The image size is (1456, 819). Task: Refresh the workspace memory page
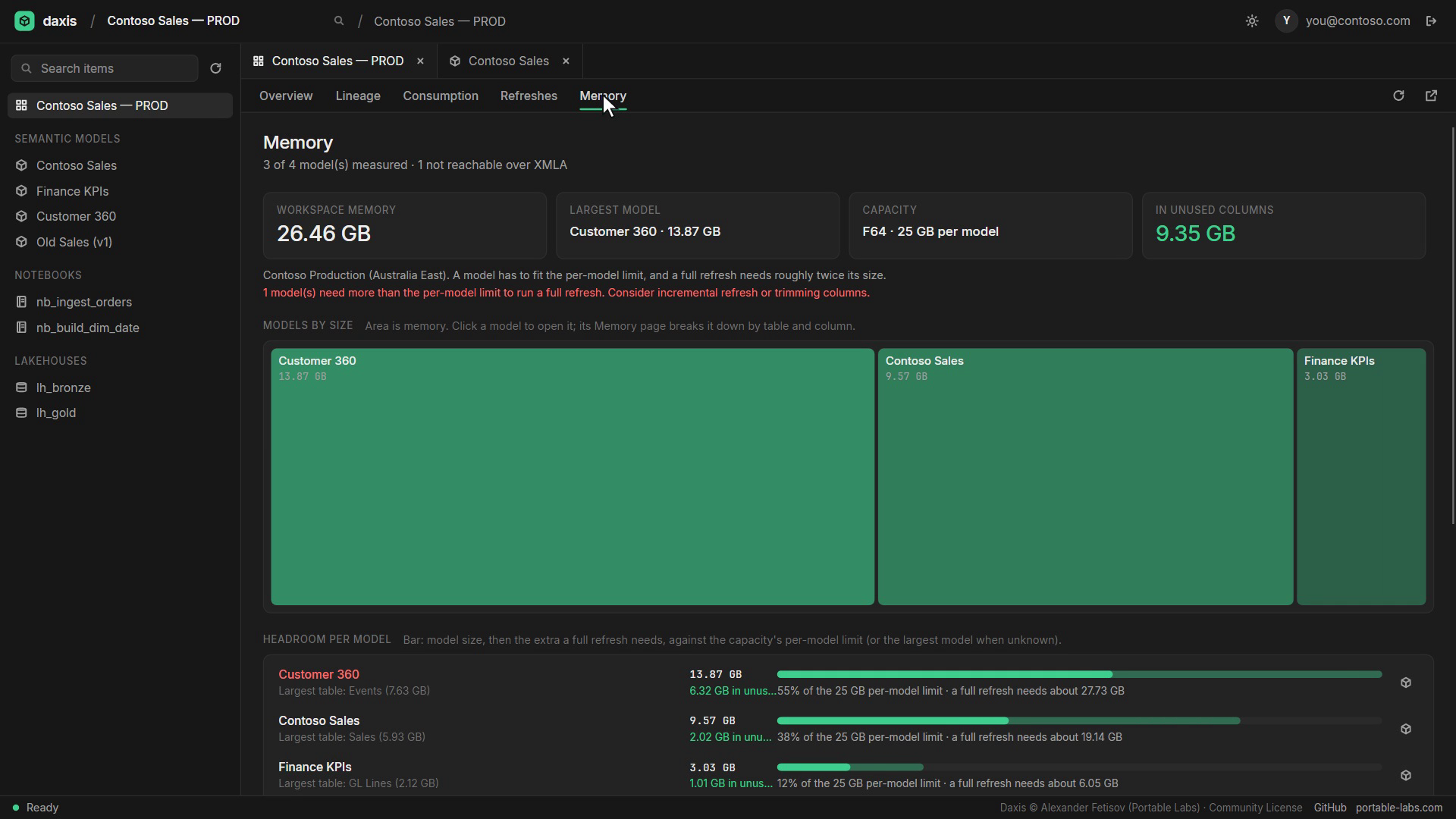[1398, 96]
